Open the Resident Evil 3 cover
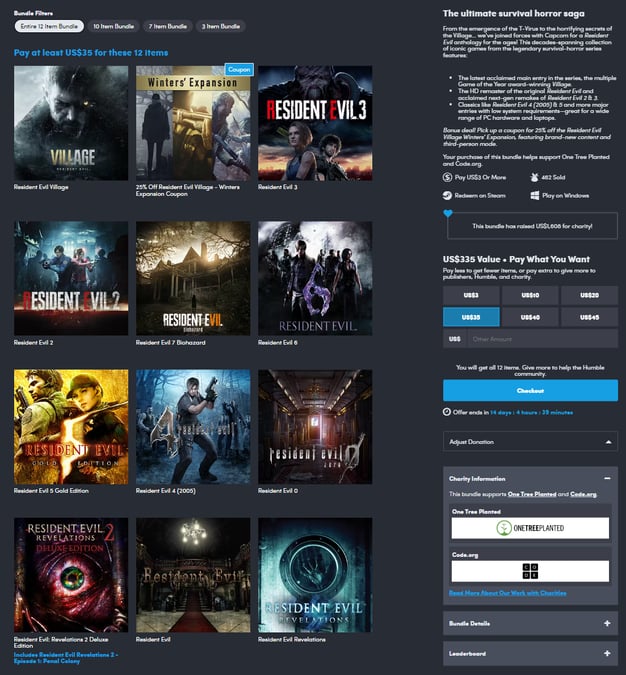The width and height of the screenshot is (626, 675). click(x=315, y=123)
